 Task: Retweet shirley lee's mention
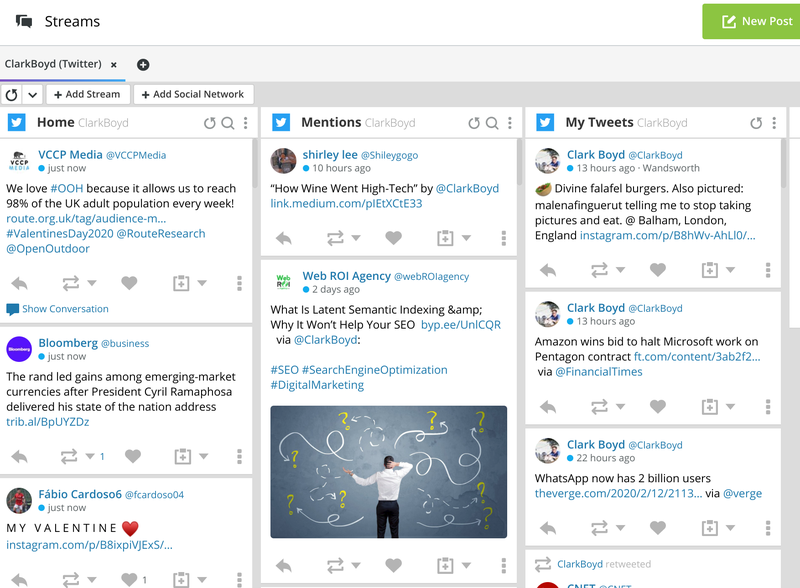335,238
